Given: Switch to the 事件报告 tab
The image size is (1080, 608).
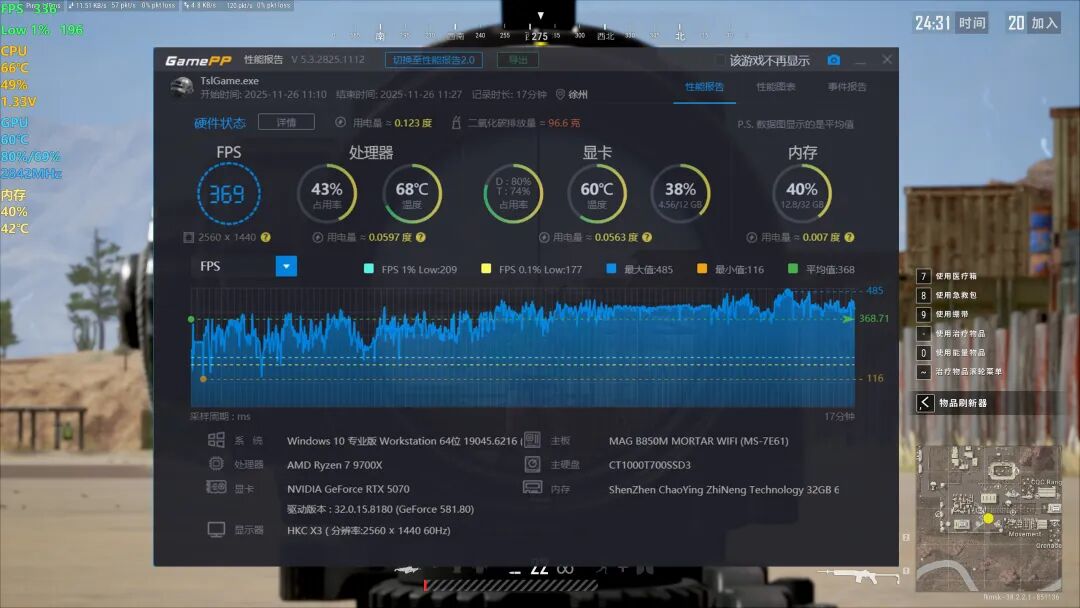Looking at the screenshot, I should (847, 87).
